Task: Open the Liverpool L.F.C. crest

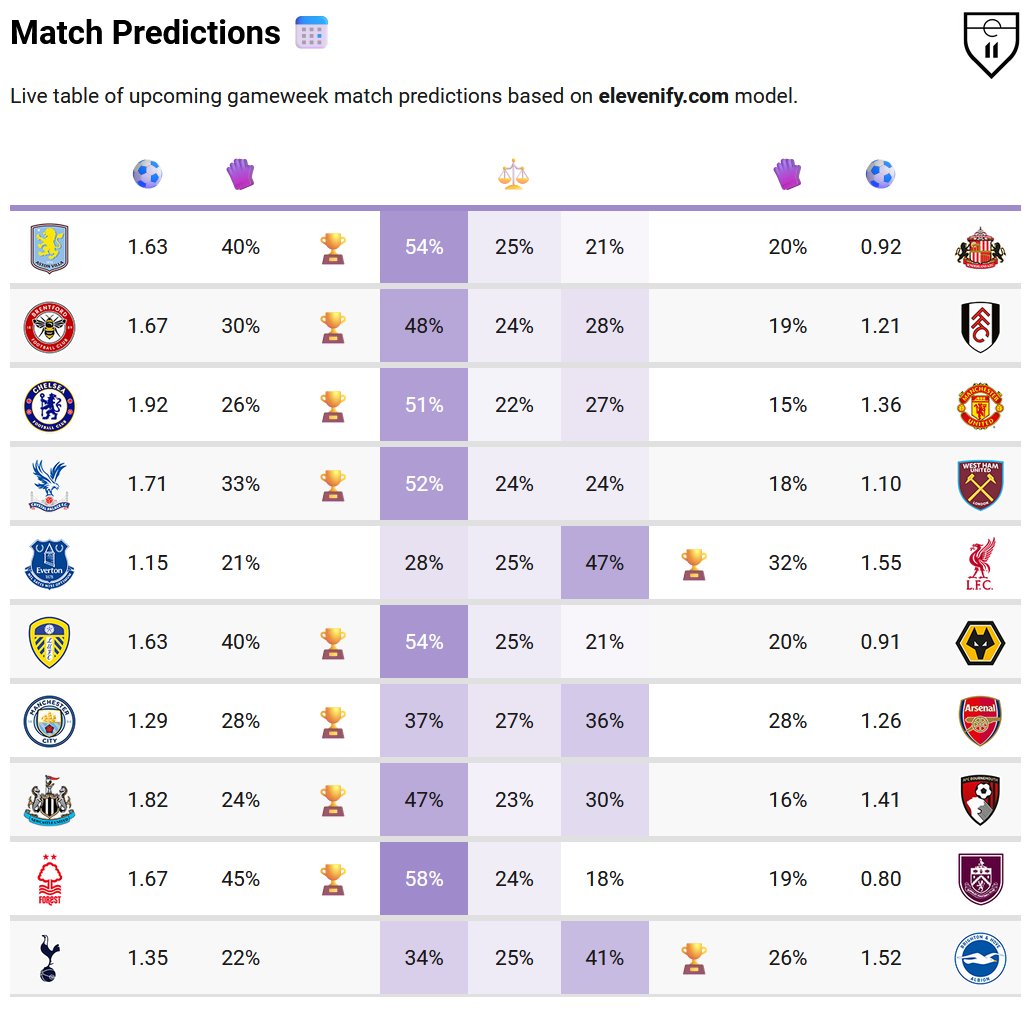Action: tap(980, 563)
